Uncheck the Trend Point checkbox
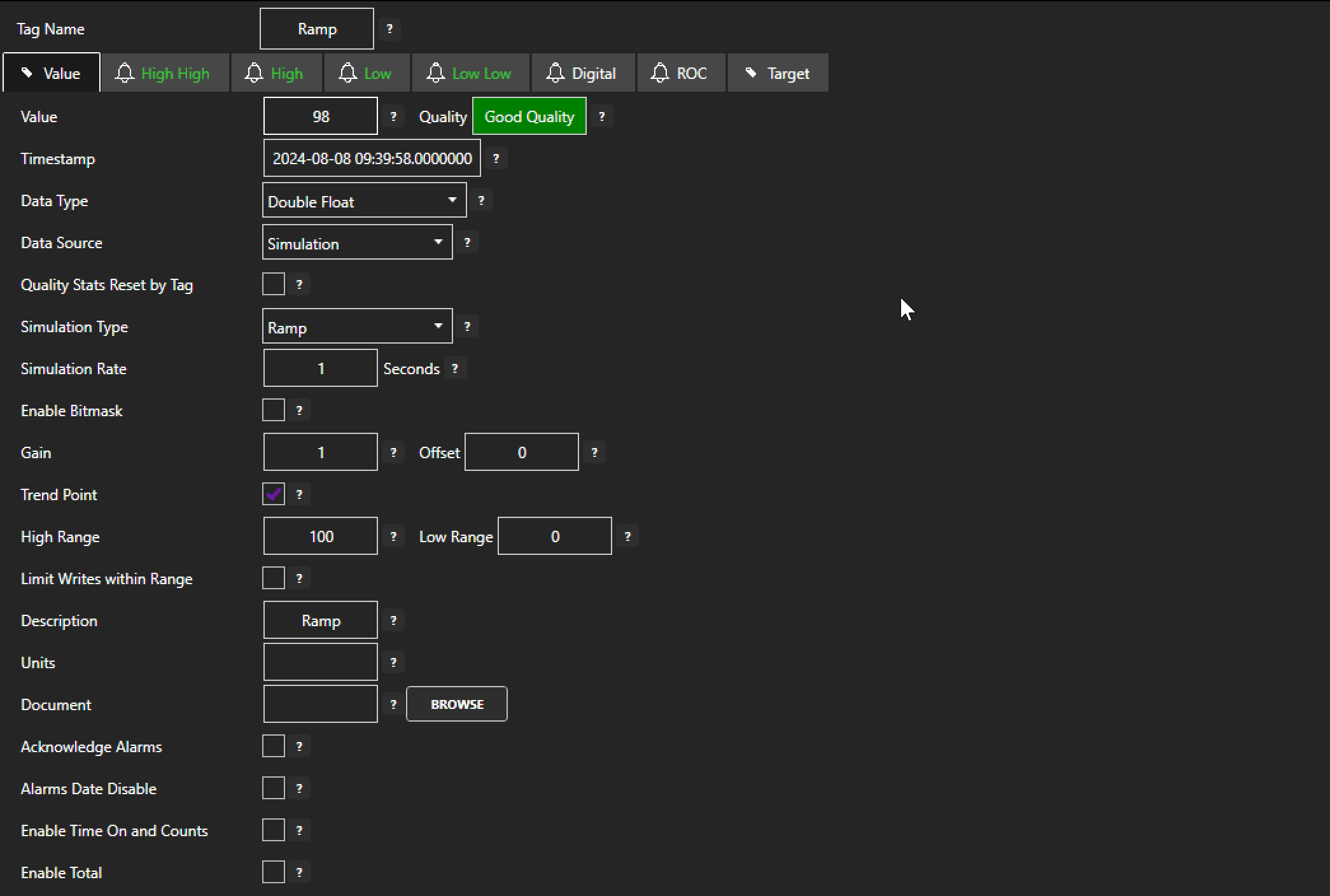The image size is (1330, 896). pos(274,494)
